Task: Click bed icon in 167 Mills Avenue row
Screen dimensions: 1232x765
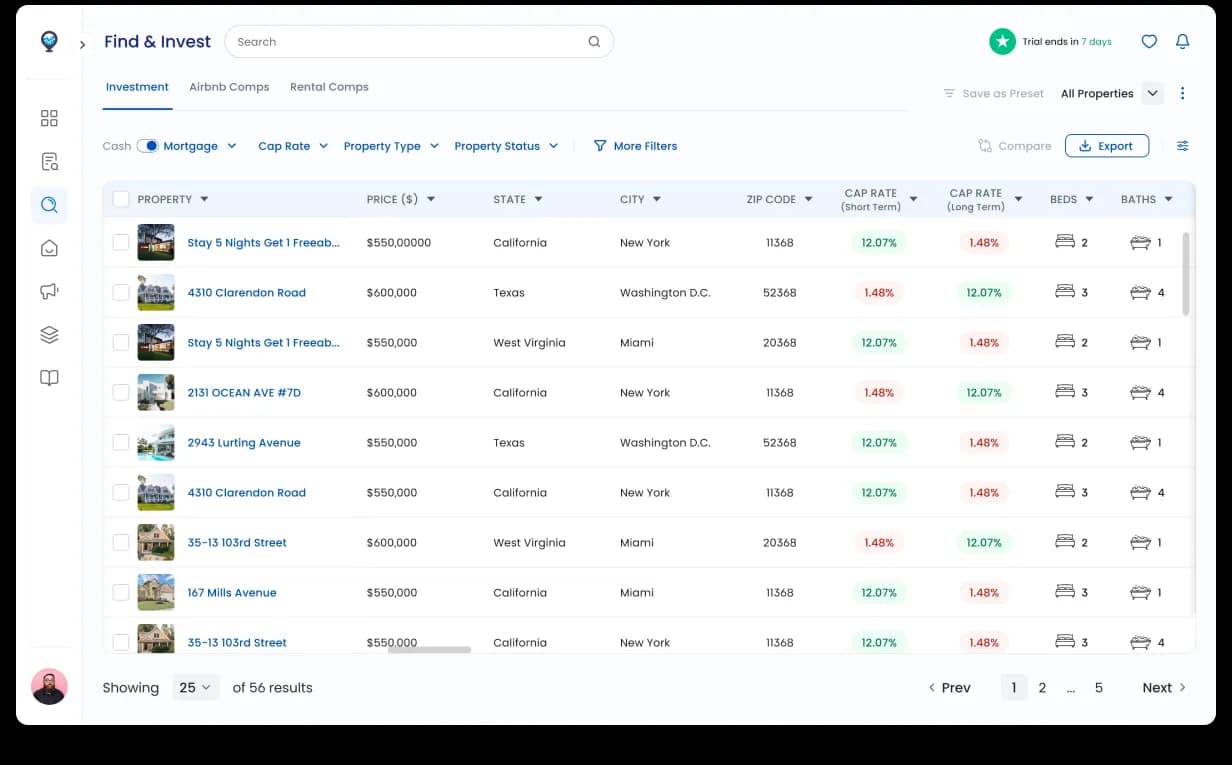Action: tap(1065, 592)
